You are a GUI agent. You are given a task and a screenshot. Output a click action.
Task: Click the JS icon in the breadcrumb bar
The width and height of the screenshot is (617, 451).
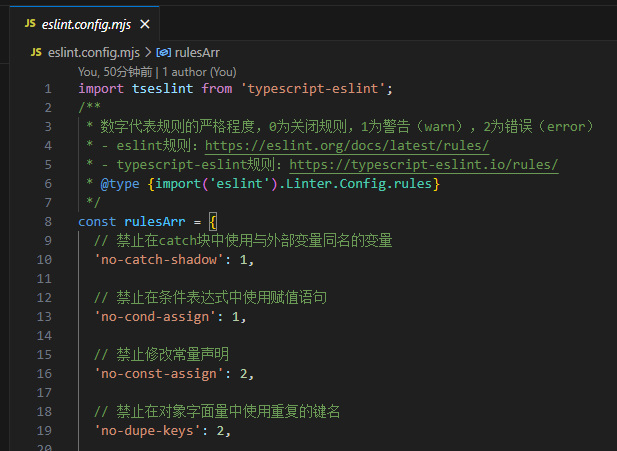(36, 51)
